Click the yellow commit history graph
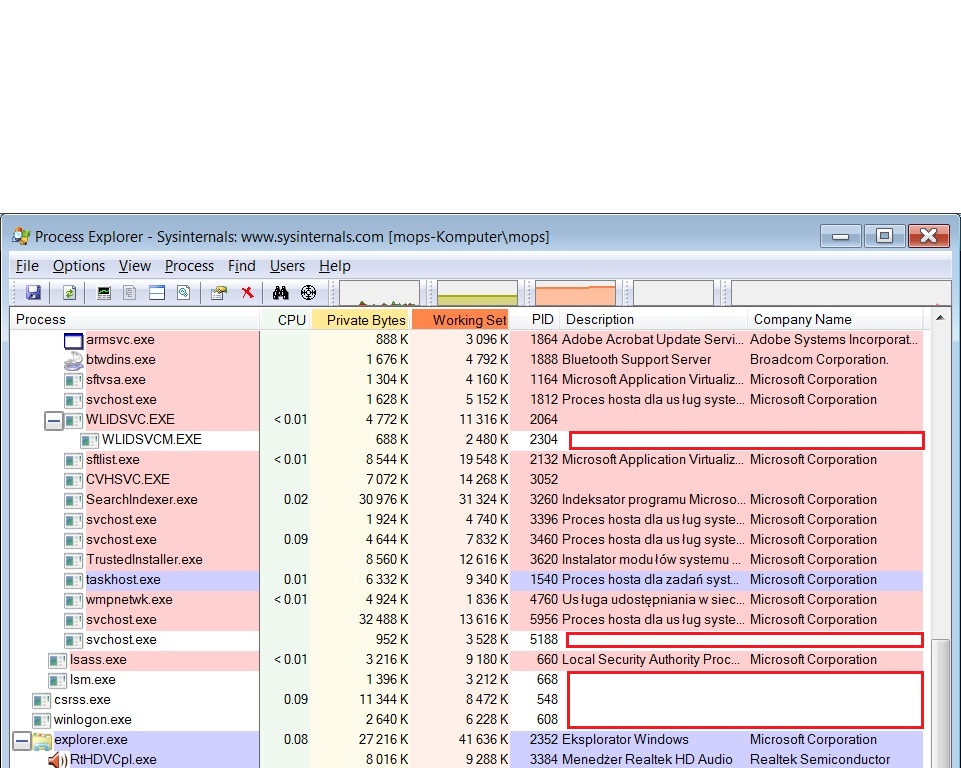 [477, 293]
